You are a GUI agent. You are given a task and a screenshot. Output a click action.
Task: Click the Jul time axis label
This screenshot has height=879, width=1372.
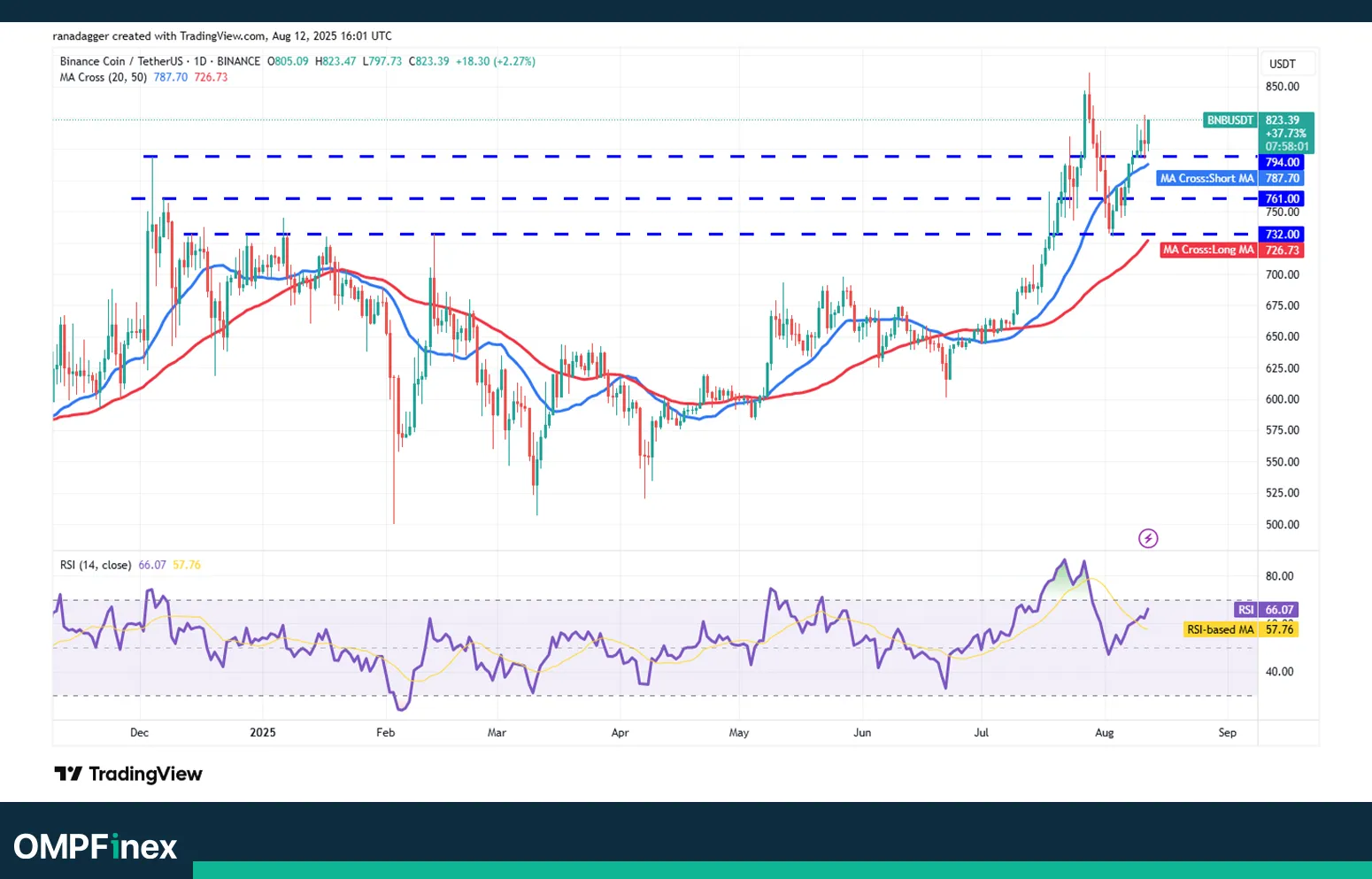point(981,733)
